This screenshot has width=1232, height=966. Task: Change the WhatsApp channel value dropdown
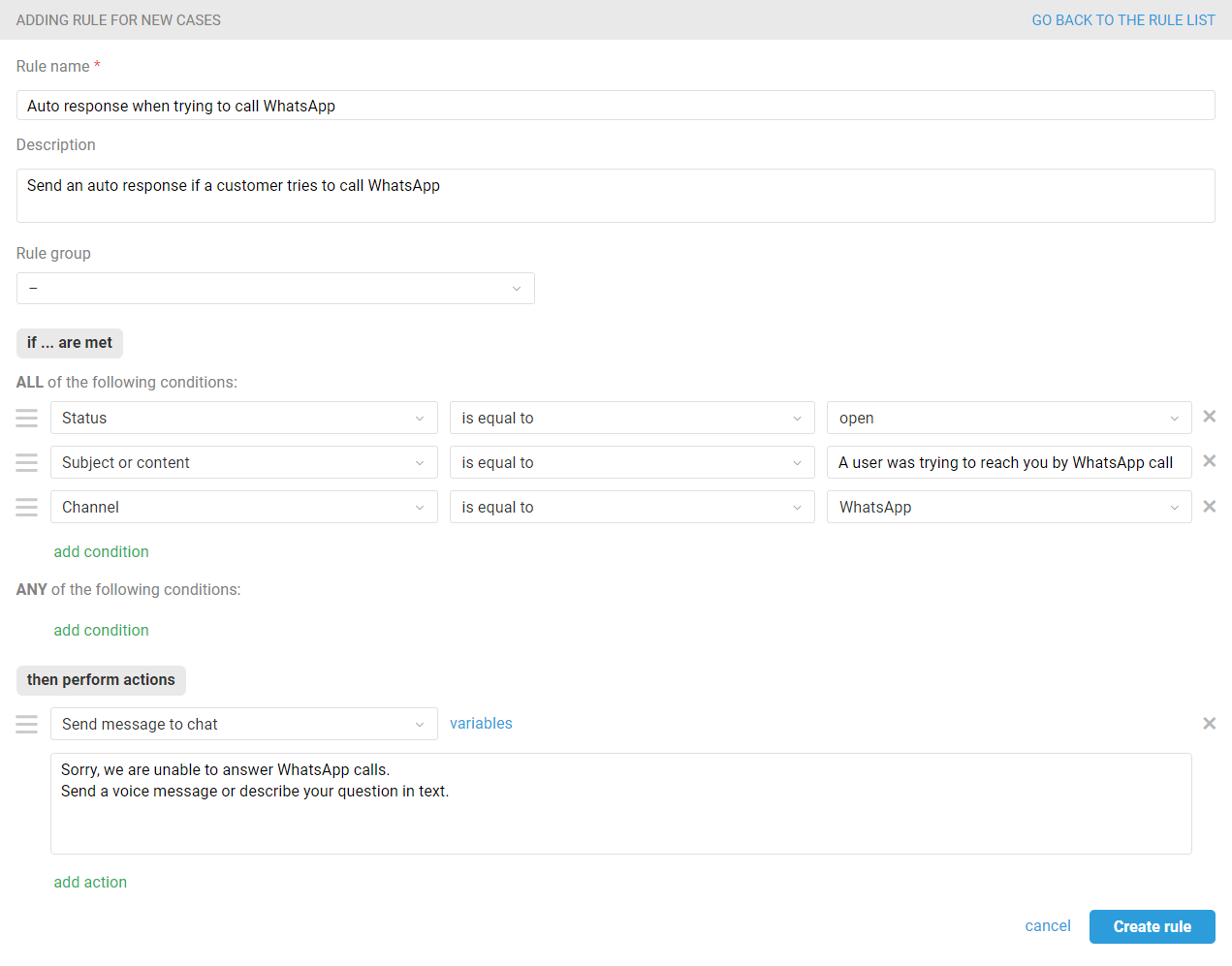1008,507
